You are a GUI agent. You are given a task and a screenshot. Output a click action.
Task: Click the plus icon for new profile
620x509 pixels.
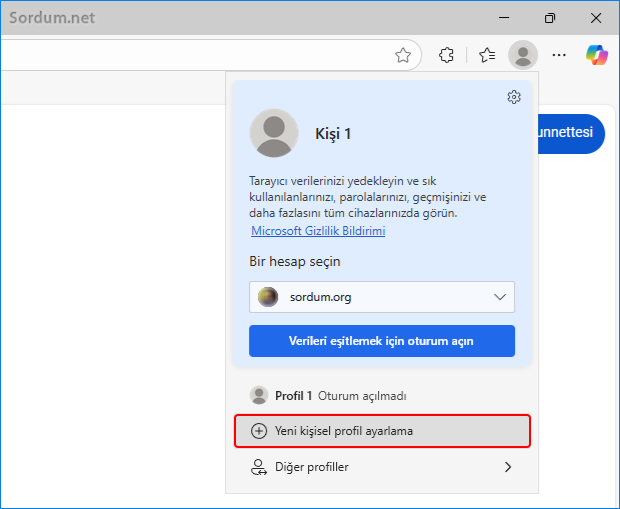tap(259, 431)
